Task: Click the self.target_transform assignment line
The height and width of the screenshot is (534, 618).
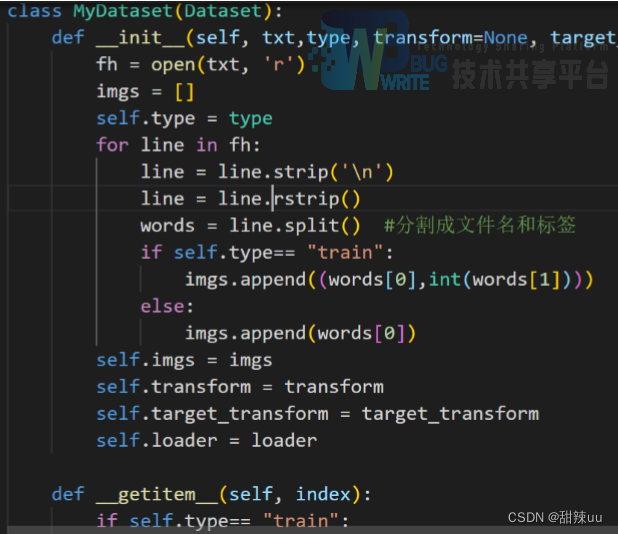Action: click(x=317, y=413)
